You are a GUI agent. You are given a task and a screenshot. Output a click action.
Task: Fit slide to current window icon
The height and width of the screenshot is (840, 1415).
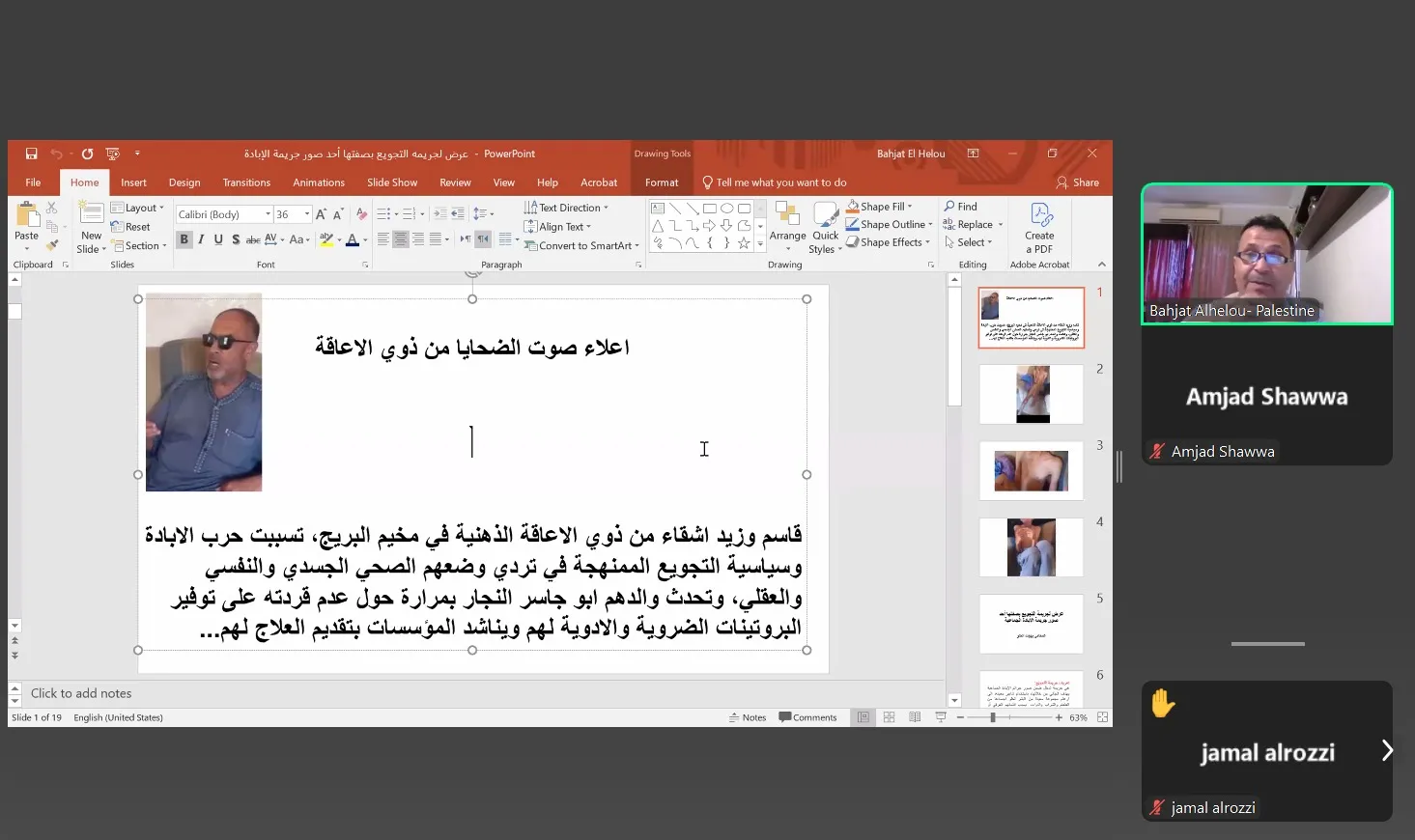[x=1102, y=717]
